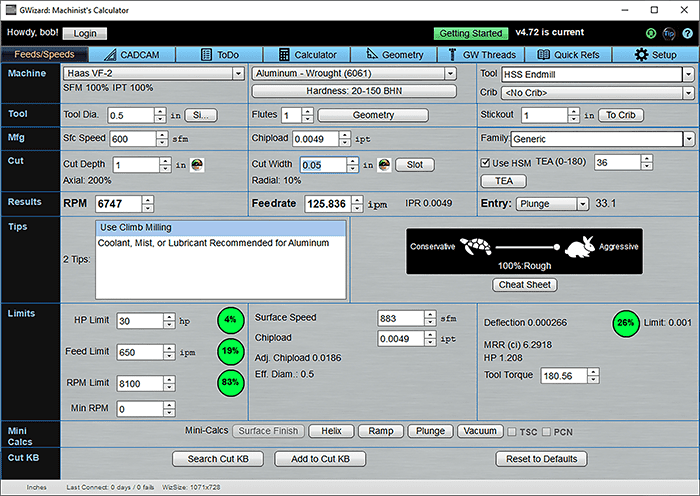
Task: Click the CADCAM tab triangle icon
Action: pyautogui.click(x=110, y=55)
